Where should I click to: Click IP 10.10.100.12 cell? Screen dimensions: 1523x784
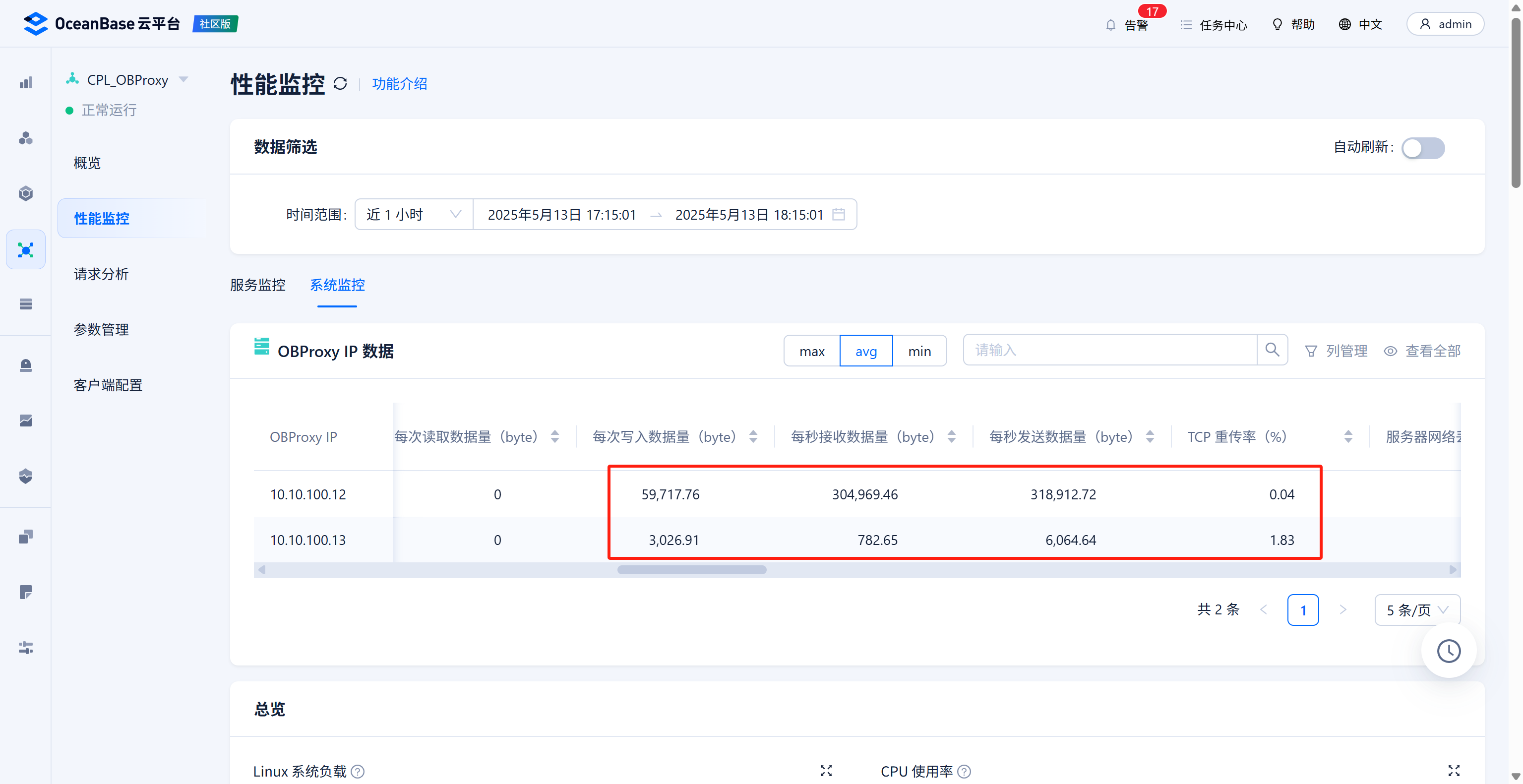coord(308,494)
